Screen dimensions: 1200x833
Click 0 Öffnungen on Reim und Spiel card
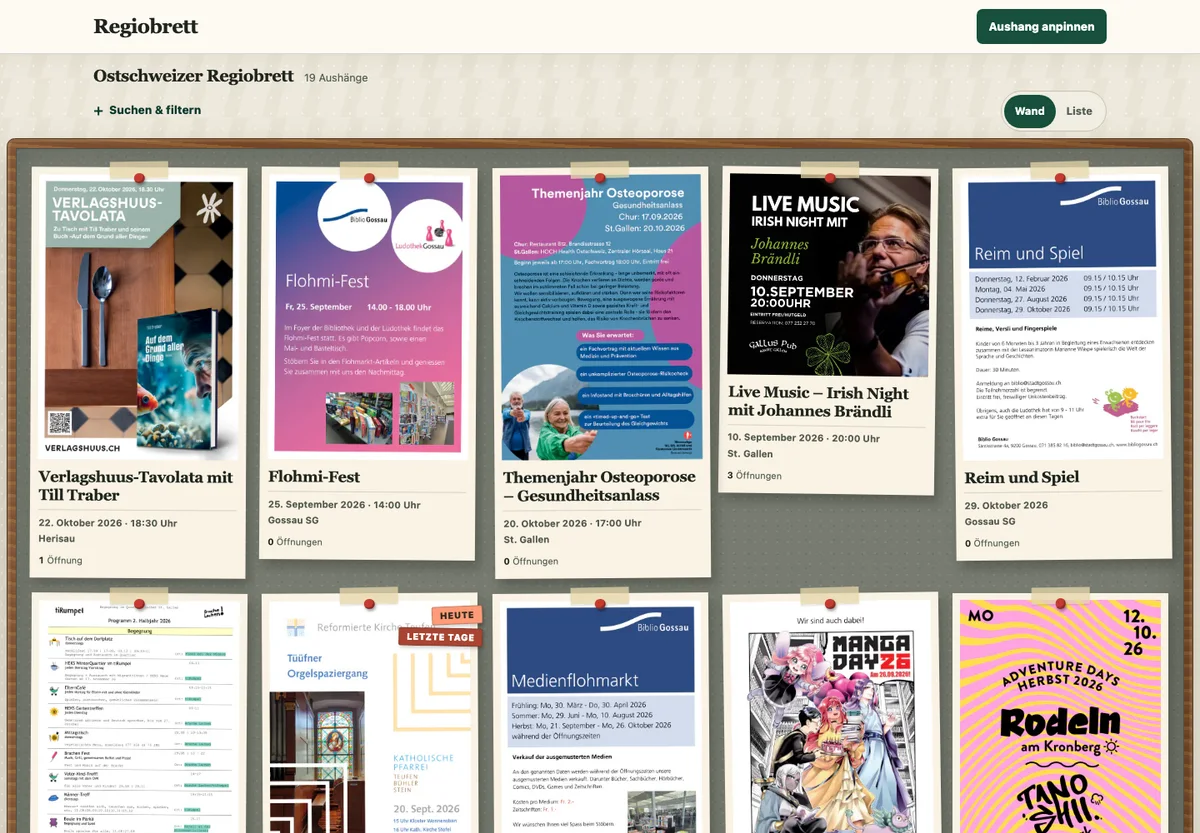point(991,543)
